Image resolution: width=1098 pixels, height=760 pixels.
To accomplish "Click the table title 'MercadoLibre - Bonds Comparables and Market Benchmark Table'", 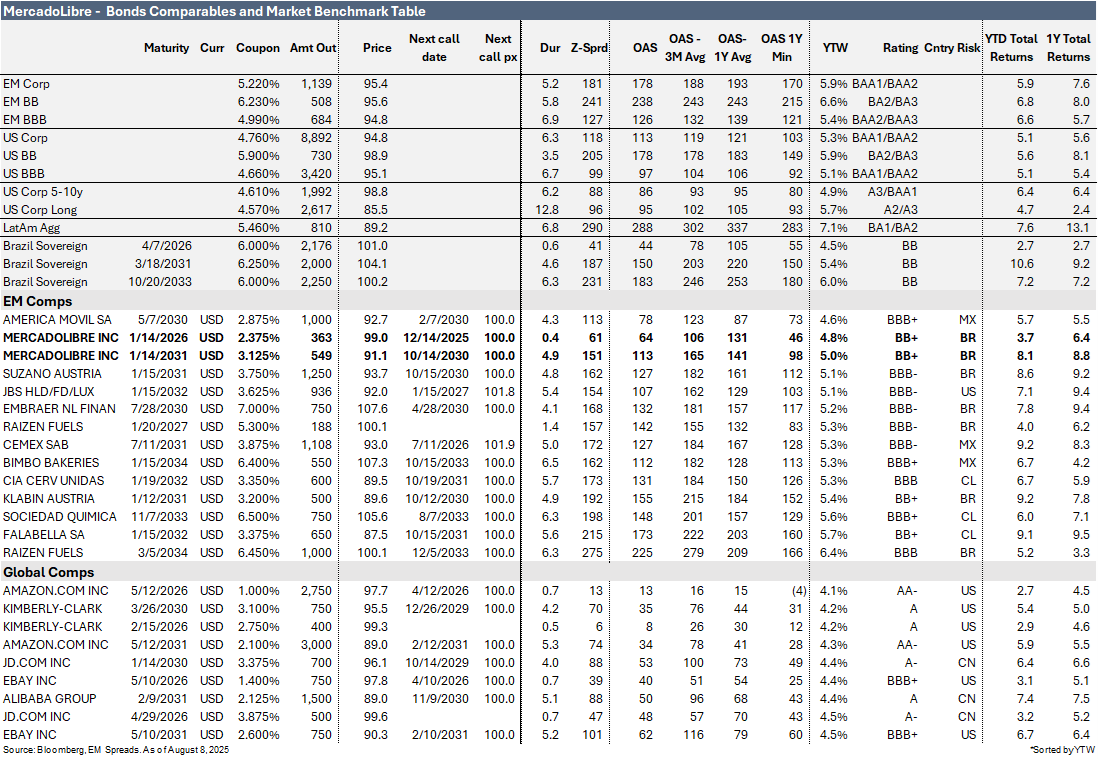I will (214, 11).
